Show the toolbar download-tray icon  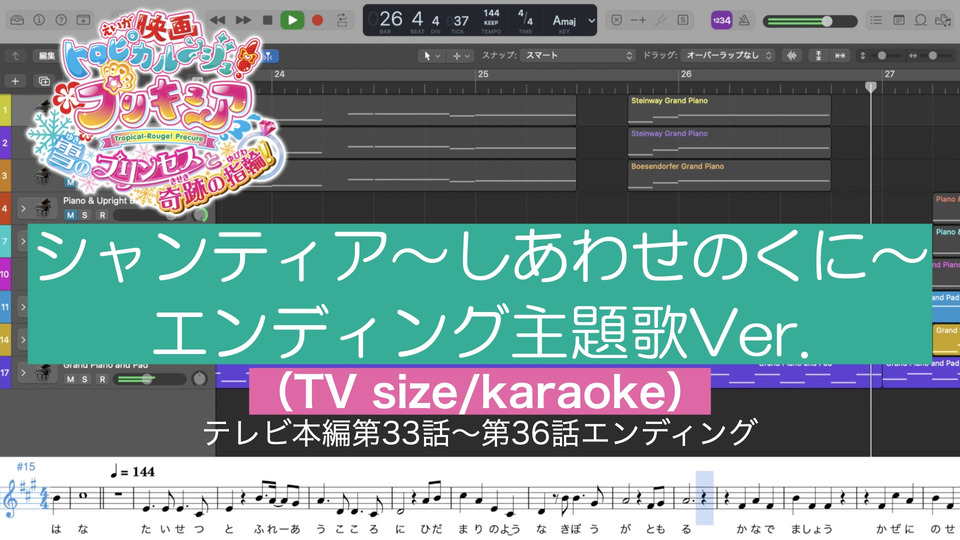tap(83, 20)
